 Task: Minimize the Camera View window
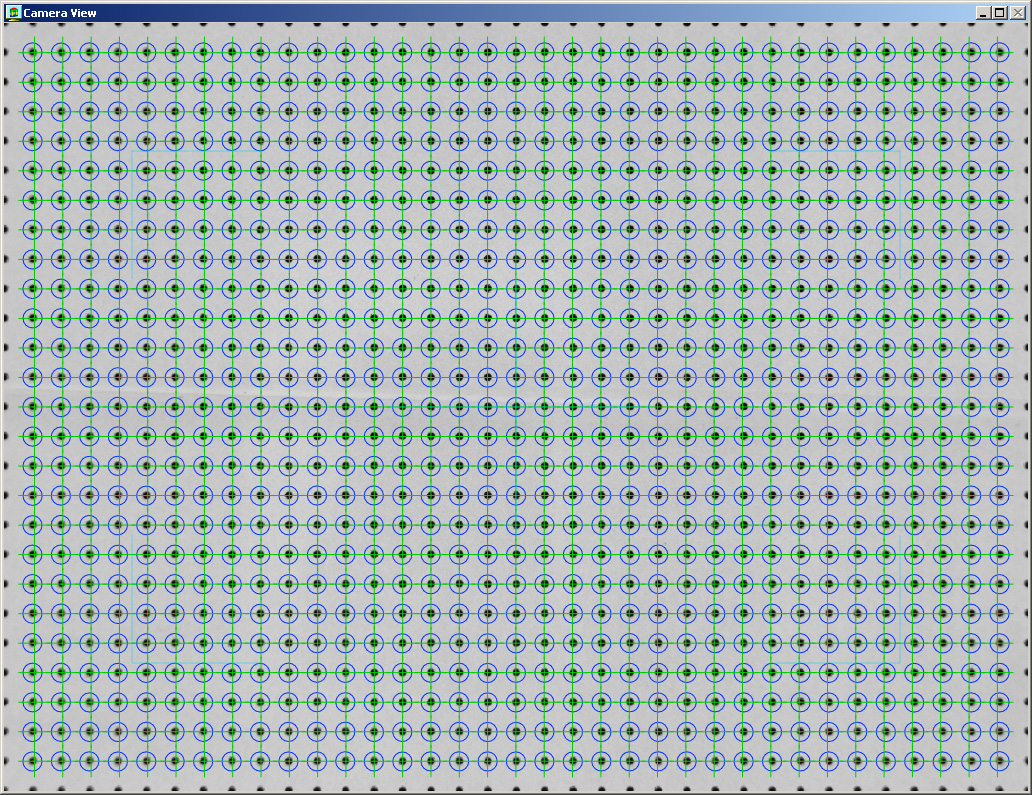coord(983,13)
